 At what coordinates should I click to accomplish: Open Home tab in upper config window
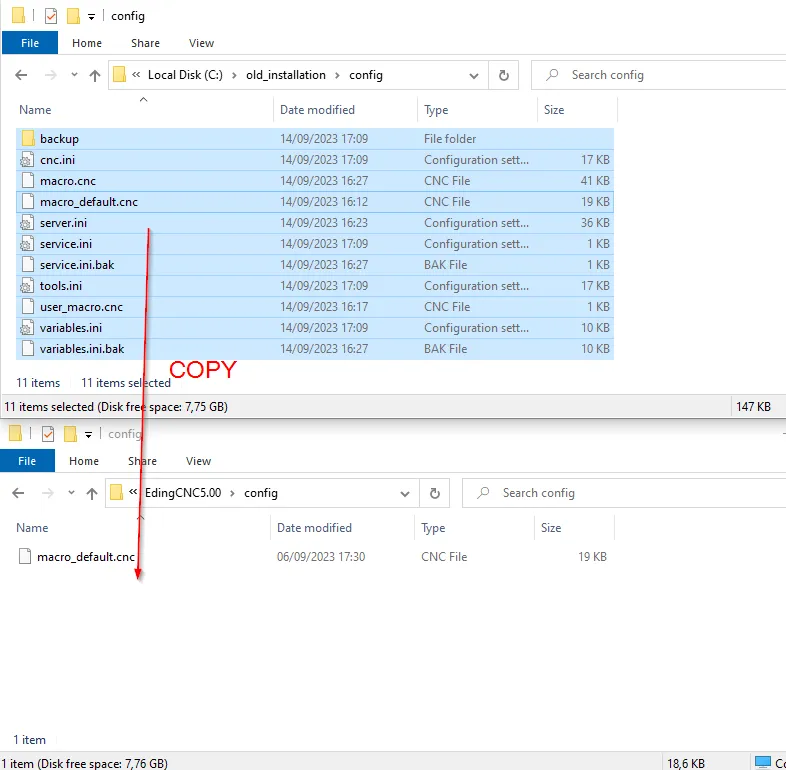87,43
